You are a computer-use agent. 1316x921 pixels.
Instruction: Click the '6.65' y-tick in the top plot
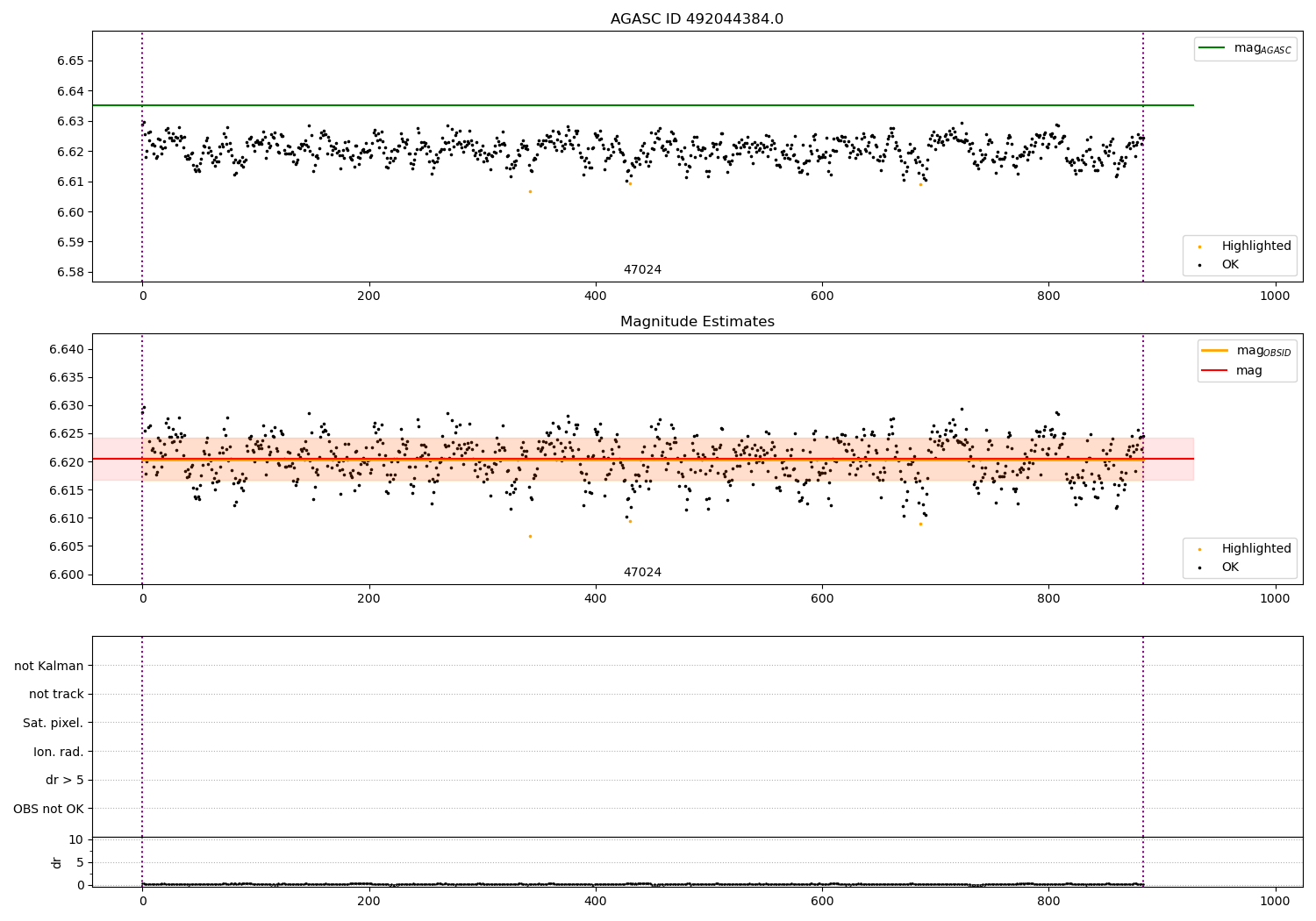tap(71, 61)
